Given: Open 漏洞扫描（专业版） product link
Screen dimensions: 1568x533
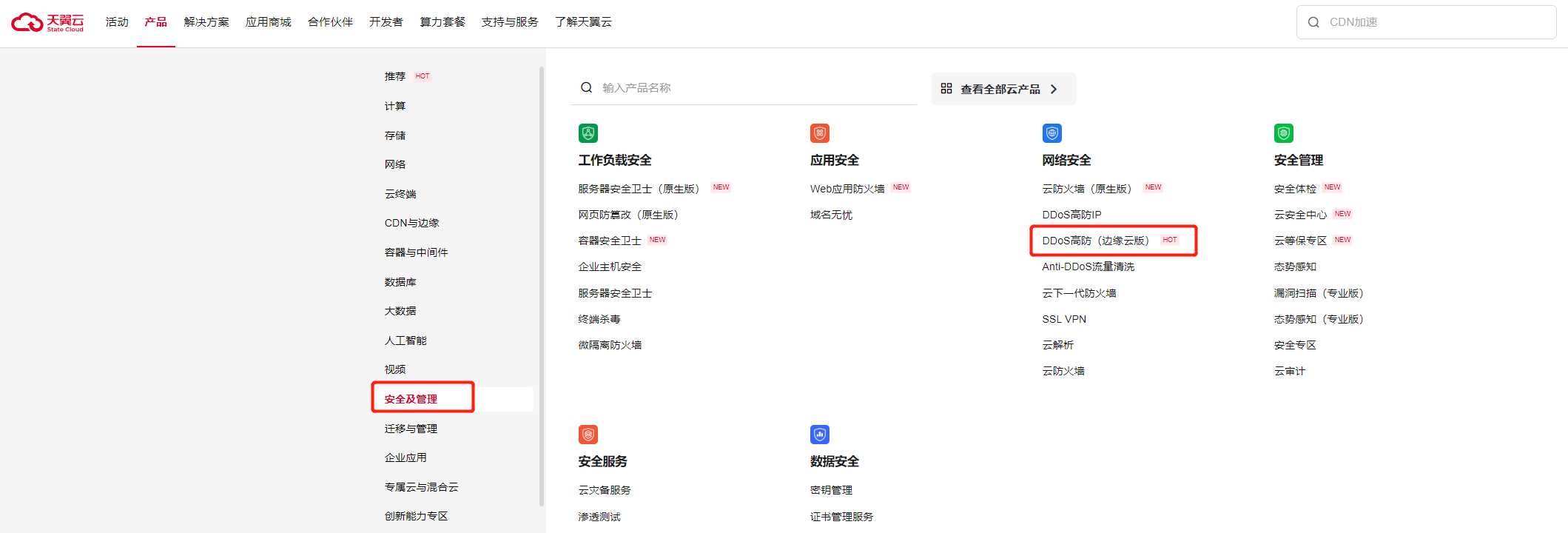Looking at the screenshot, I should pyautogui.click(x=1319, y=293).
